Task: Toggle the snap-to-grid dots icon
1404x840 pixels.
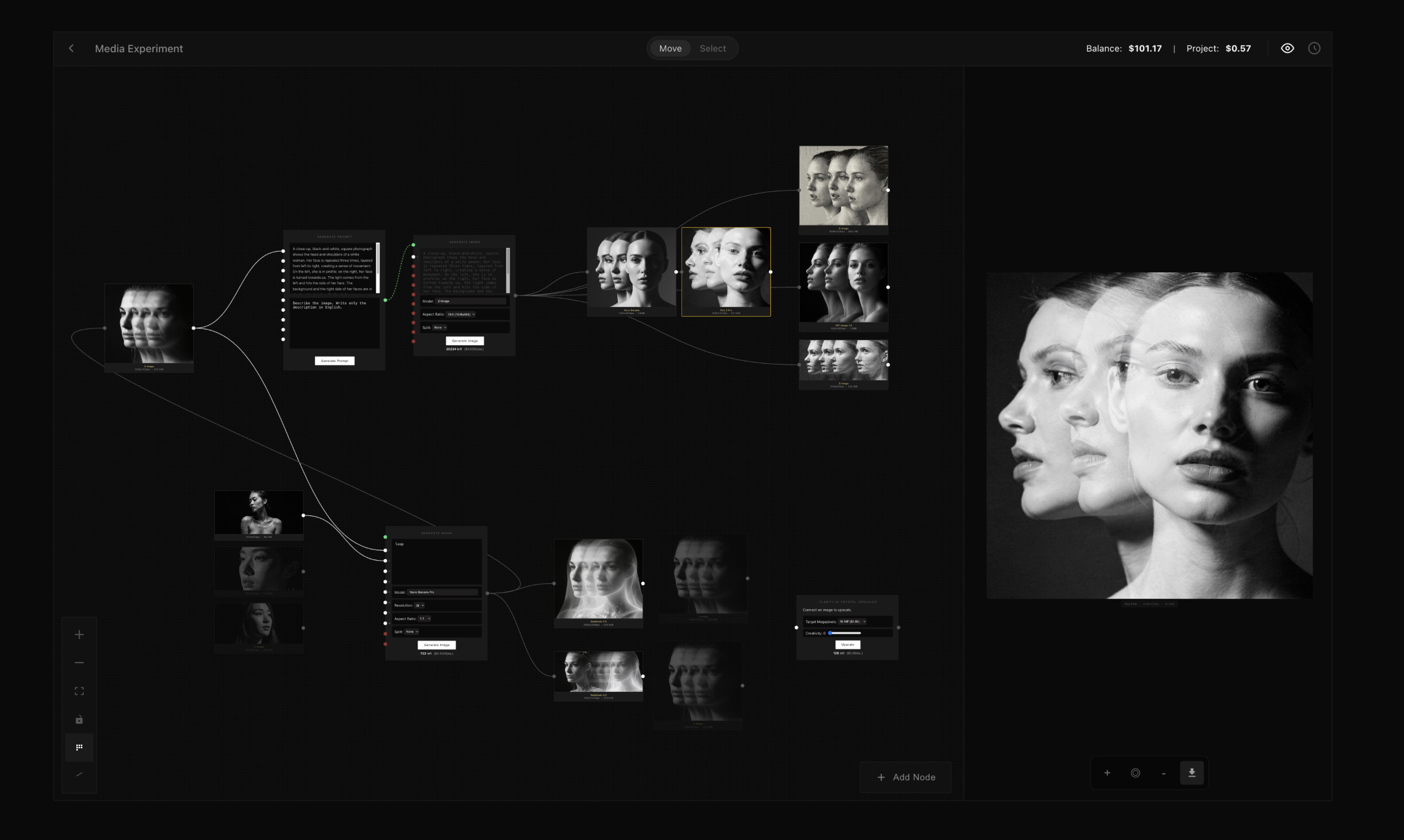Action: [x=79, y=747]
